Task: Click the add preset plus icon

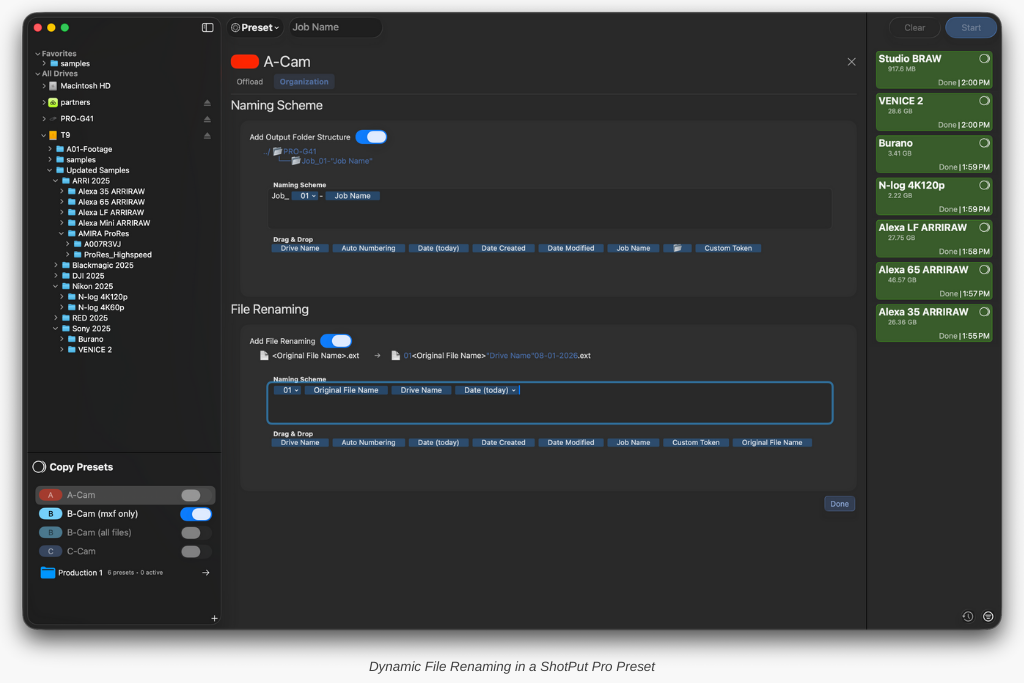Action: tap(214, 618)
